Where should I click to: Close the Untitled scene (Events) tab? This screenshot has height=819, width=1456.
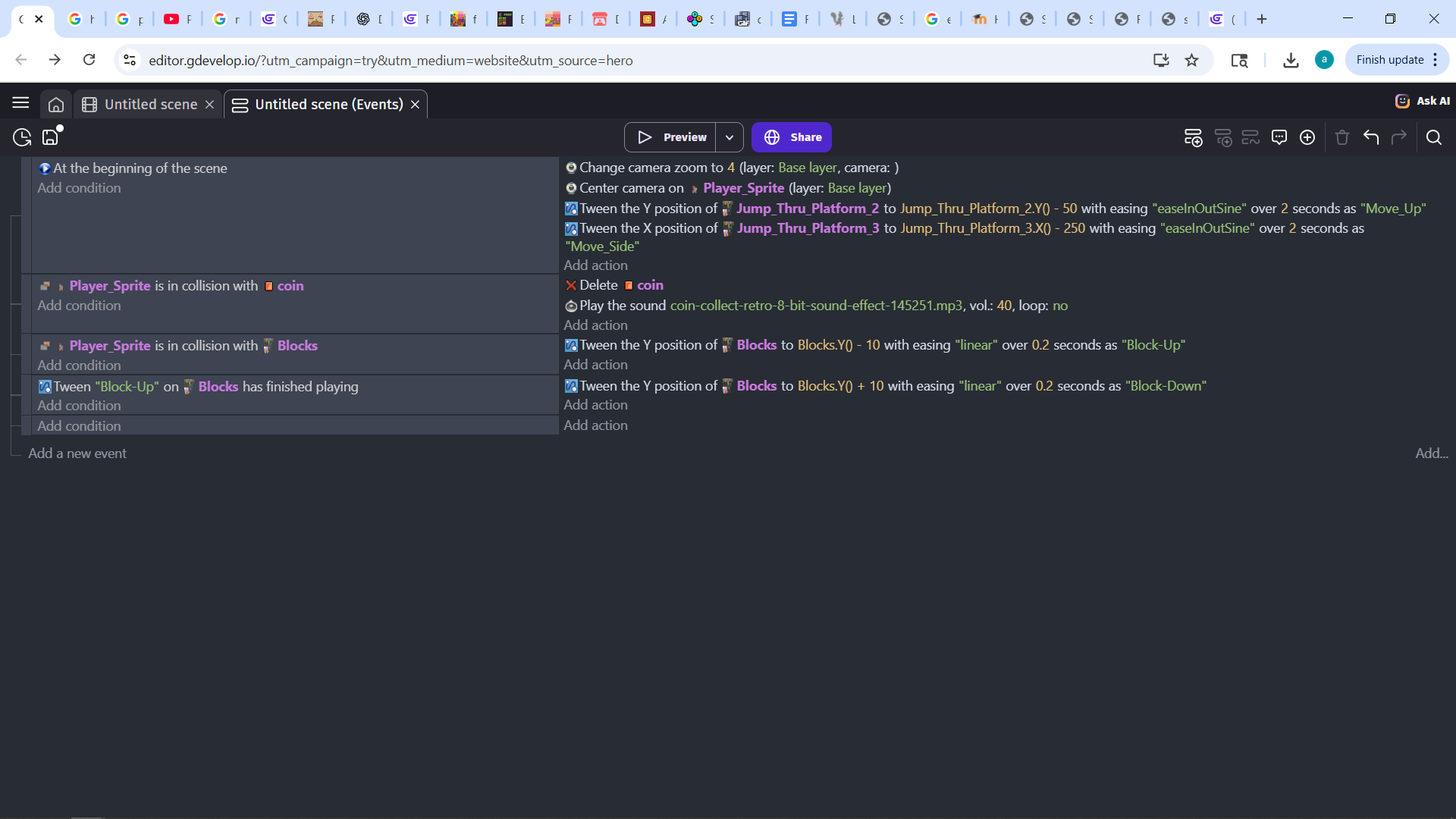pos(416,105)
